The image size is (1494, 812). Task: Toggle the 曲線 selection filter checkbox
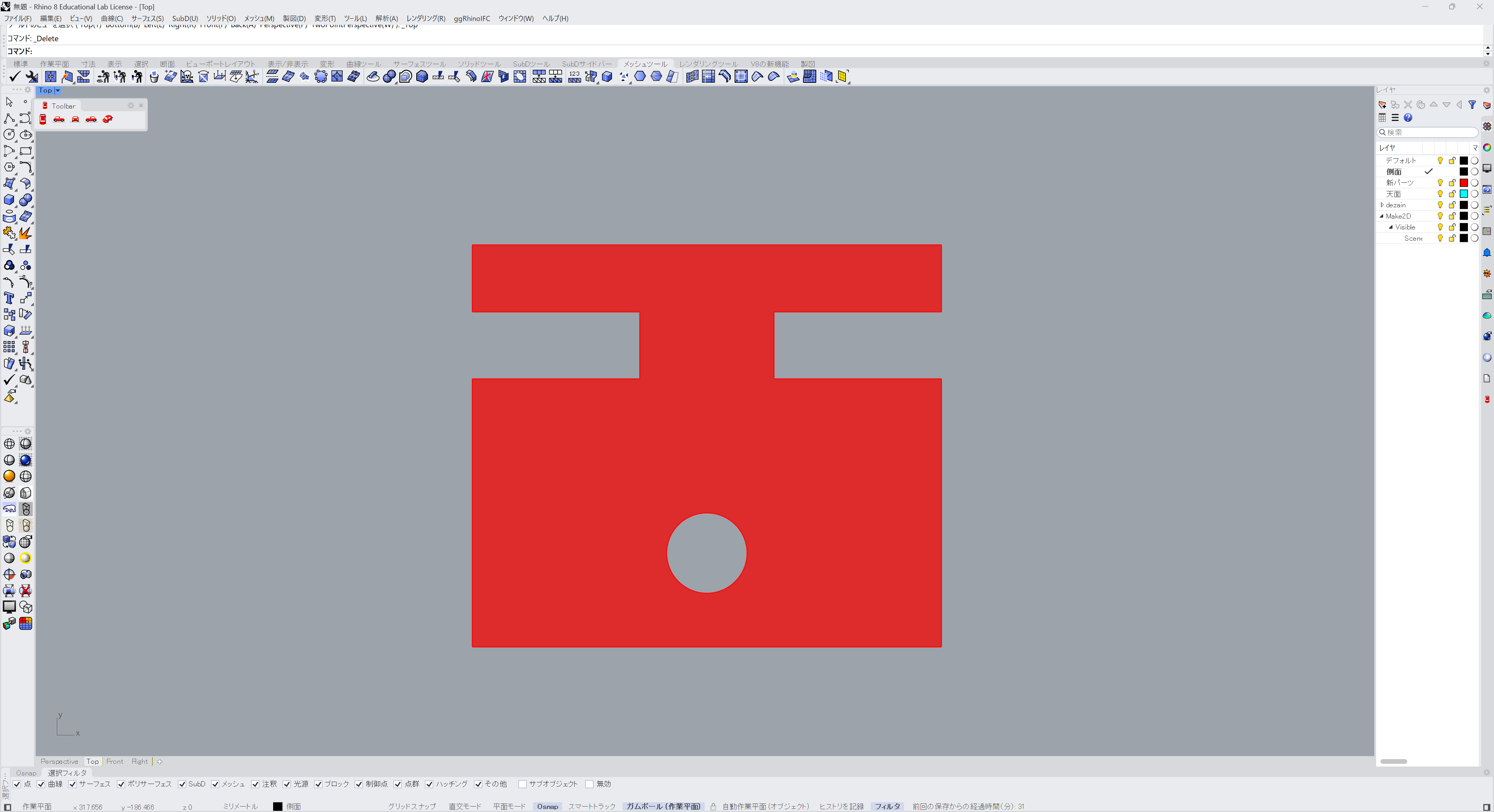(41, 784)
